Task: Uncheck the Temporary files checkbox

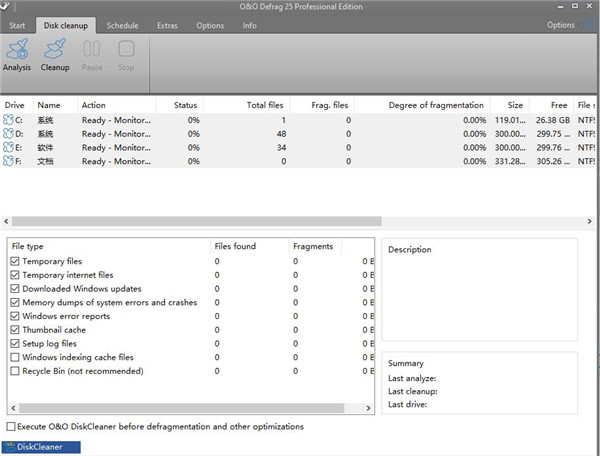Action: 14,261
